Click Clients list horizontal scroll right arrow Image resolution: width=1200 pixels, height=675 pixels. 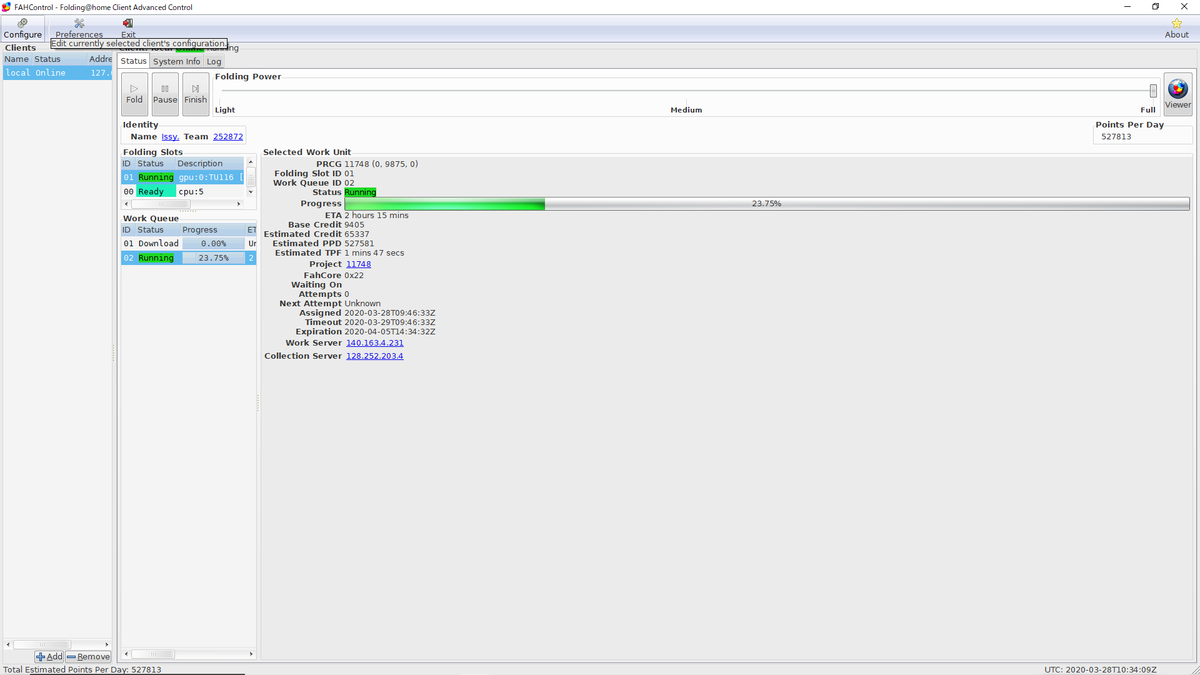point(107,644)
